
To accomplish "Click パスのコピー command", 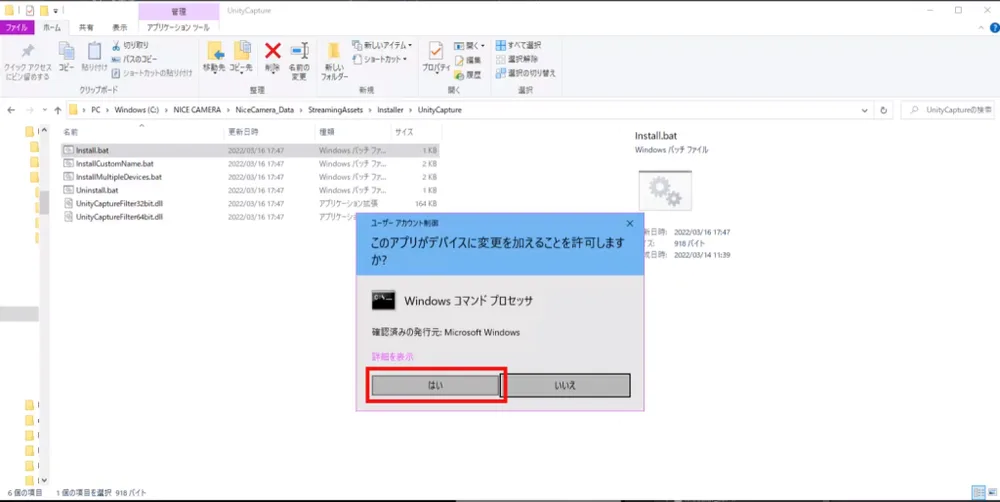I will (135, 59).
